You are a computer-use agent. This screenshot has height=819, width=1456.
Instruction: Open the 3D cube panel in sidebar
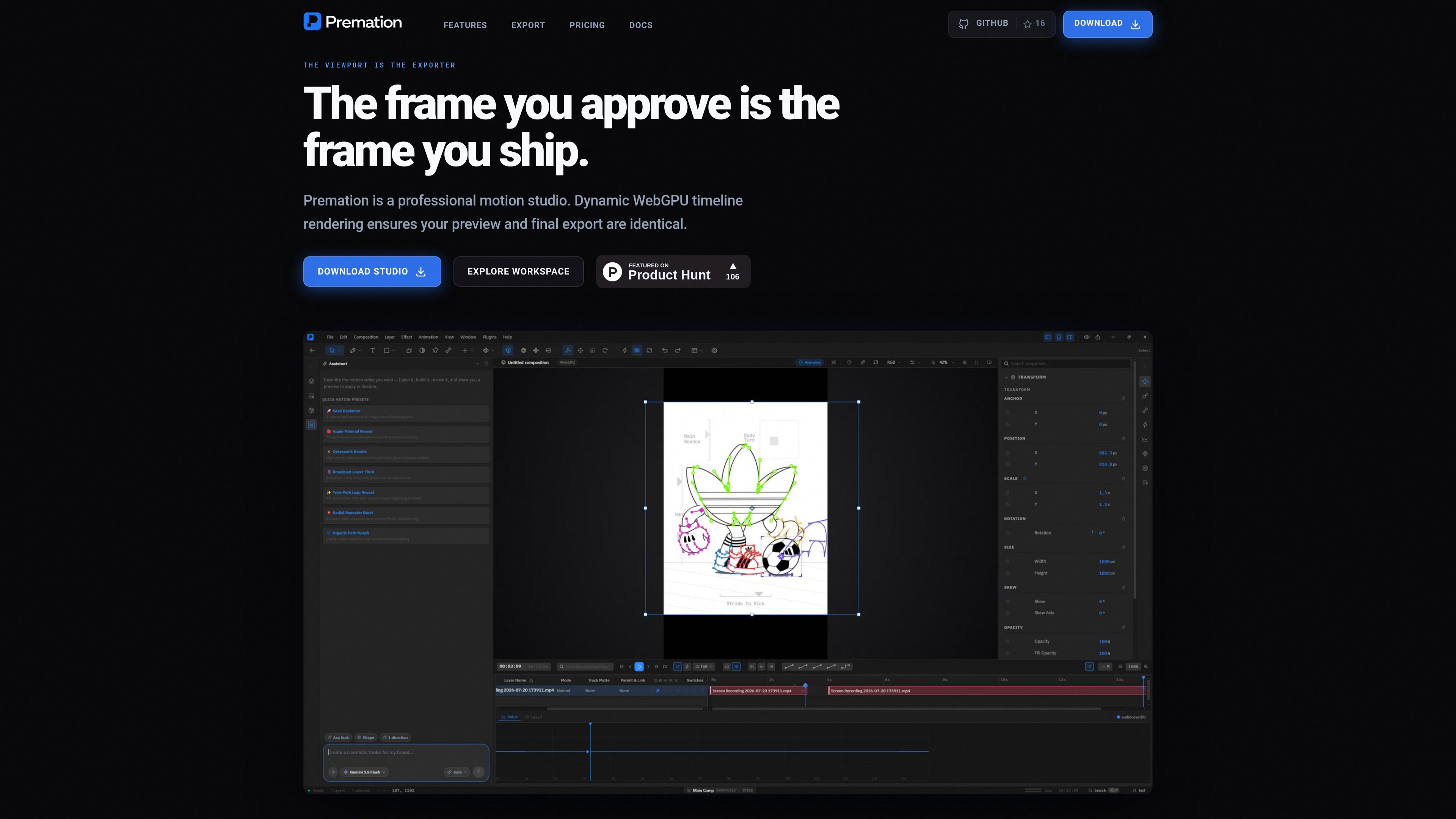[311, 410]
